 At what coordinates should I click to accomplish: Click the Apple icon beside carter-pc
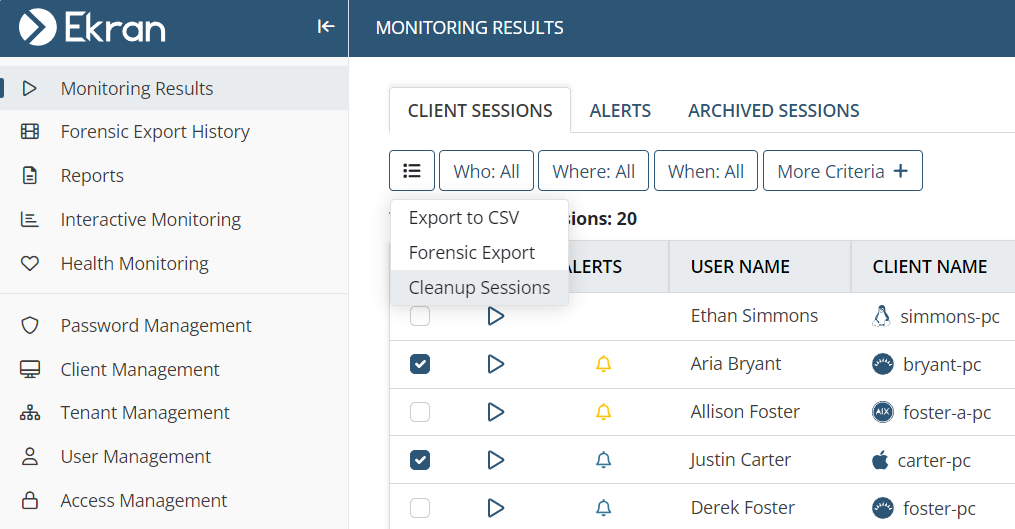(880, 460)
